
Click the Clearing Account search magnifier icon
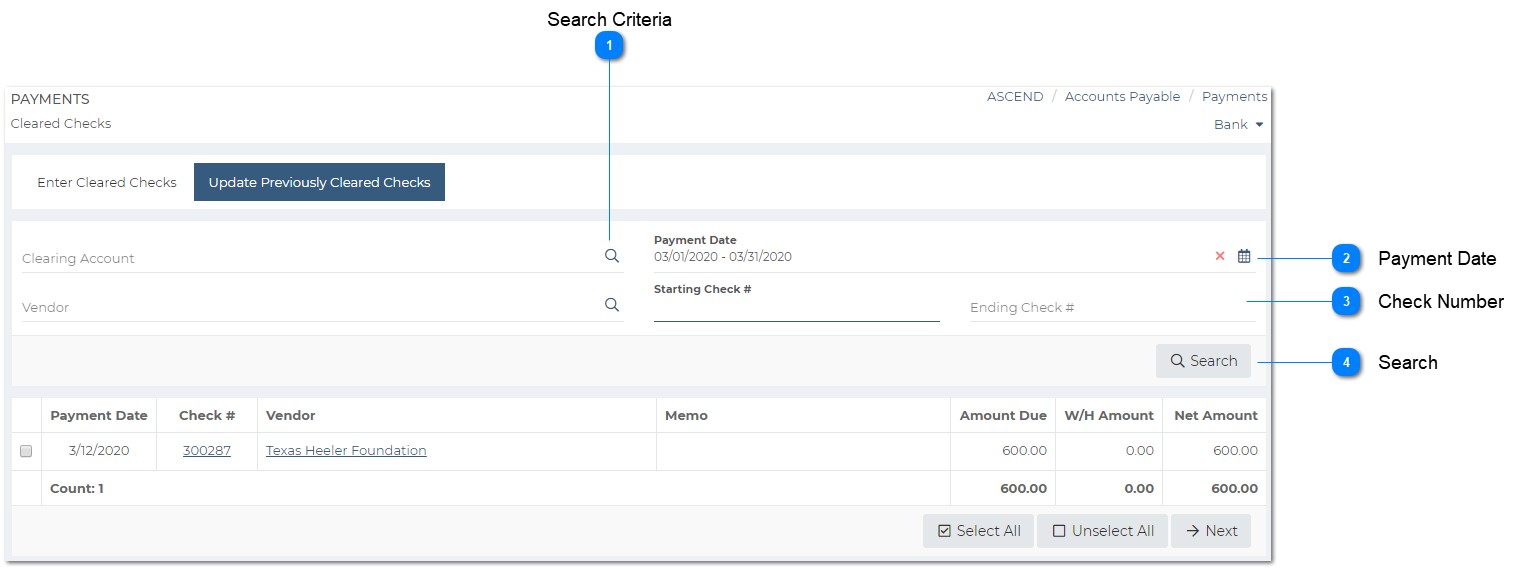point(612,256)
